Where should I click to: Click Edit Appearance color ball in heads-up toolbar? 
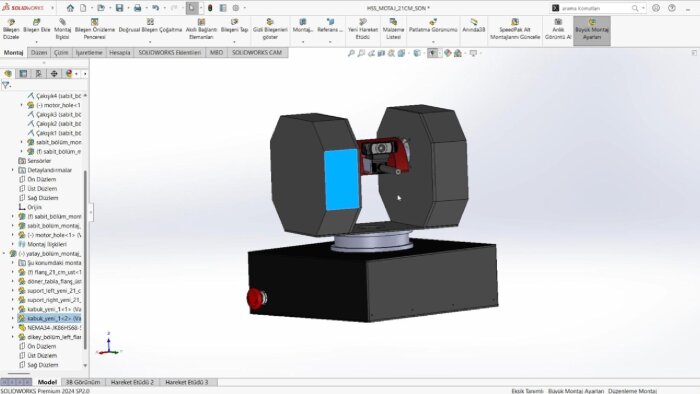click(x=448, y=53)
